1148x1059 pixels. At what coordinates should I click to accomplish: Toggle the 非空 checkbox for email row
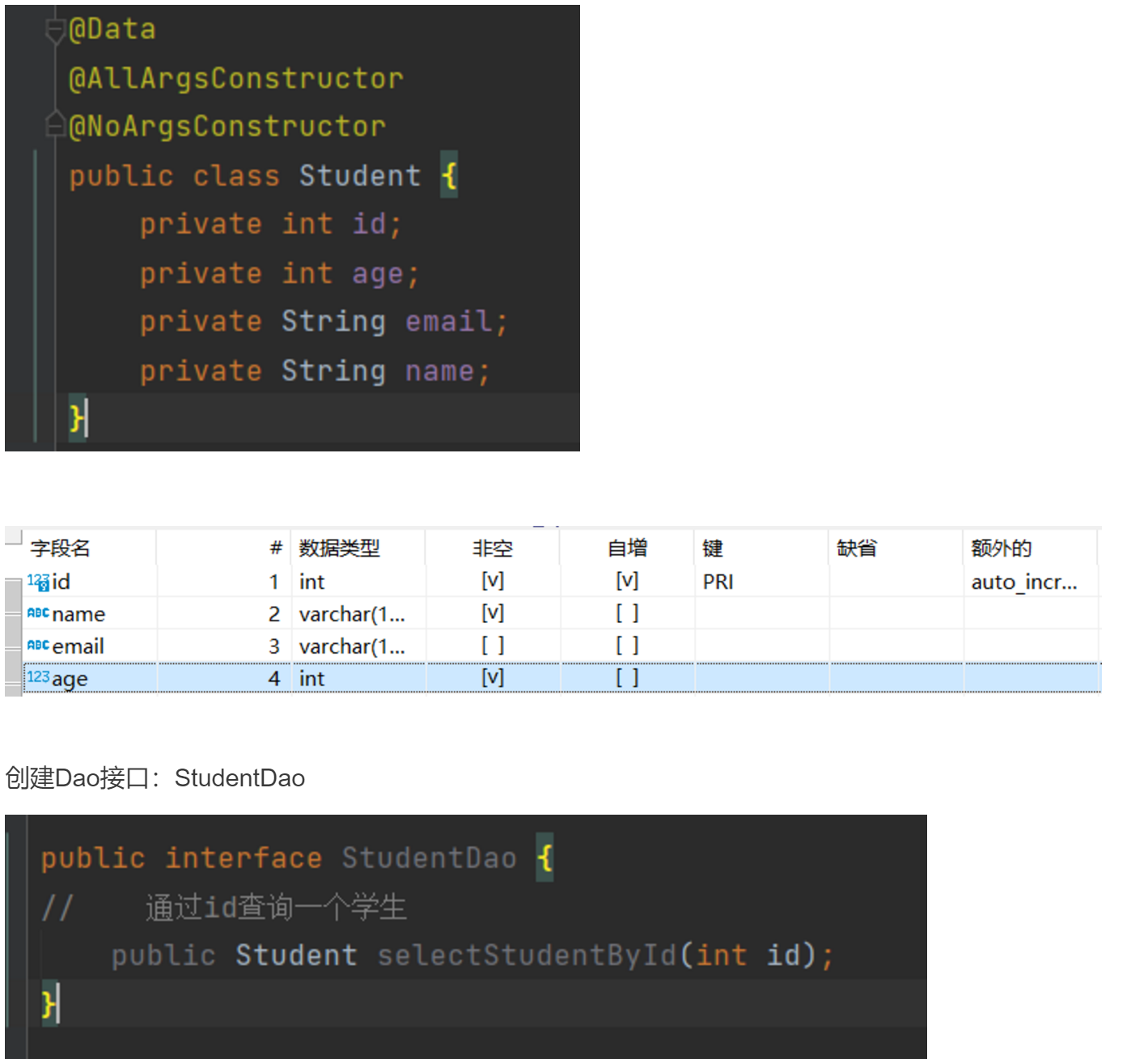point(493,646)
